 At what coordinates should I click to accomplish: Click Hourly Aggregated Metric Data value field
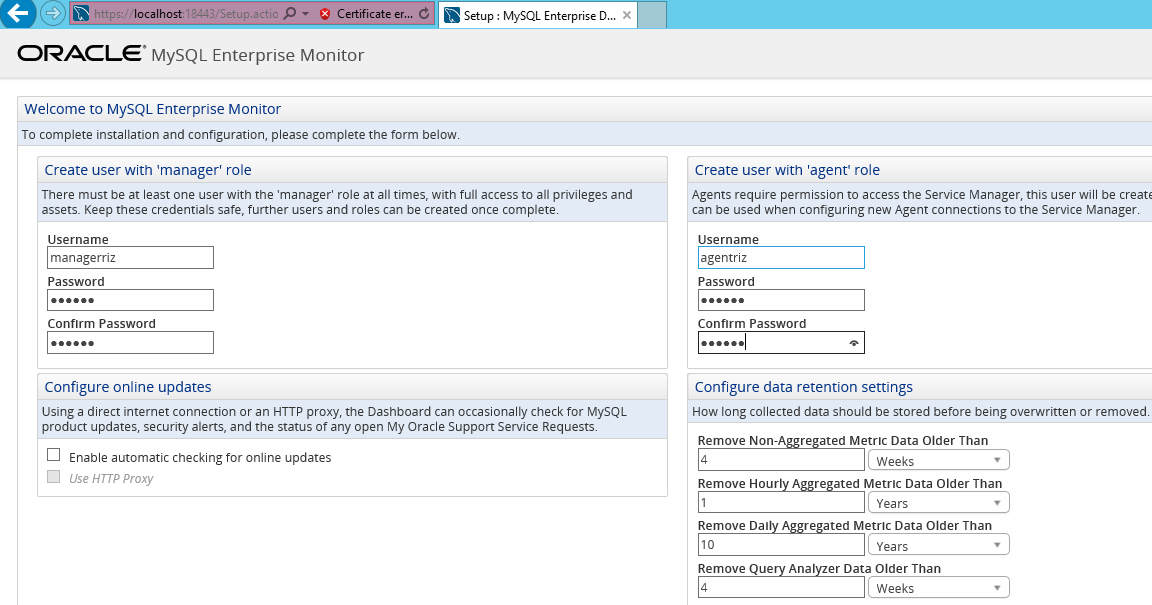[x=781, y=503]
